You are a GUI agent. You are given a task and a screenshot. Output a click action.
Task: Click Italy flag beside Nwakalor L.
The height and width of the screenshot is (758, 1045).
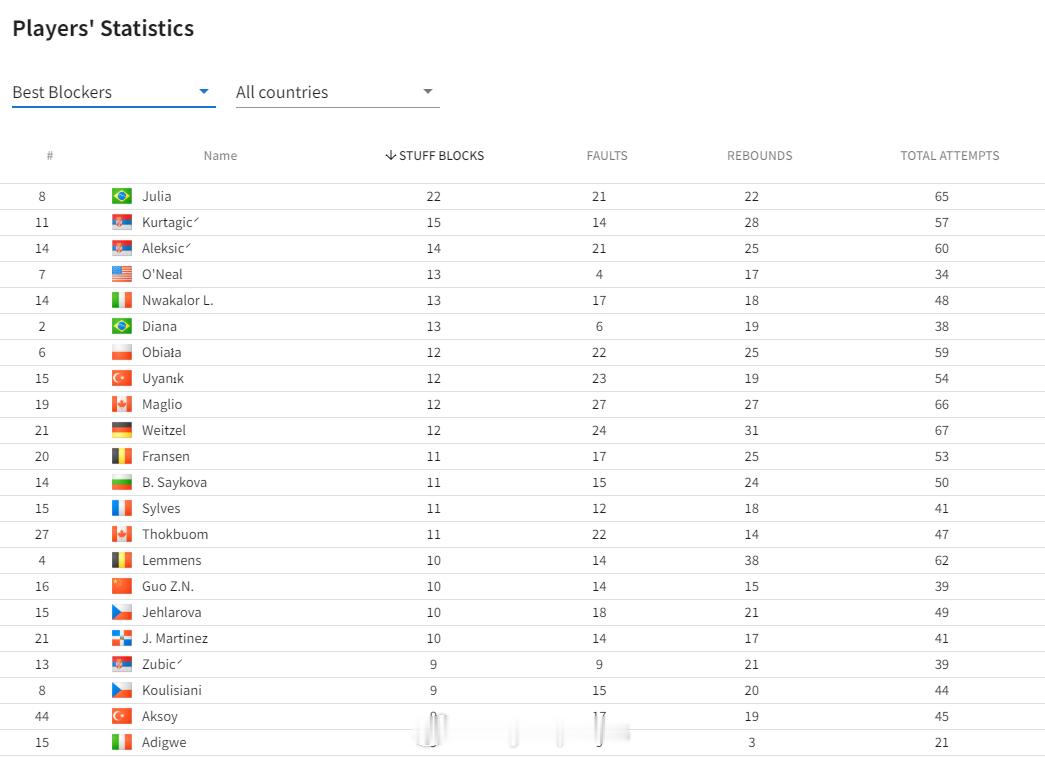(121, 300)
